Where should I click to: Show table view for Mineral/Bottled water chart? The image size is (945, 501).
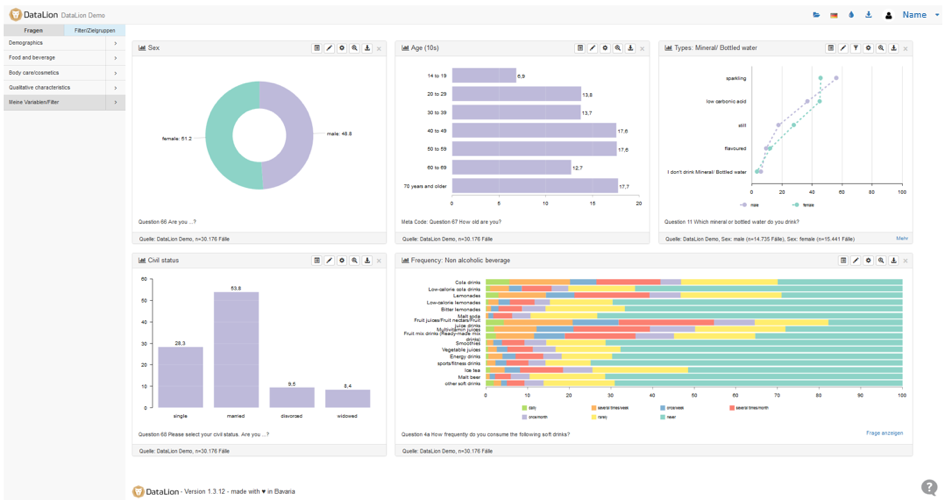coord(830,48)
